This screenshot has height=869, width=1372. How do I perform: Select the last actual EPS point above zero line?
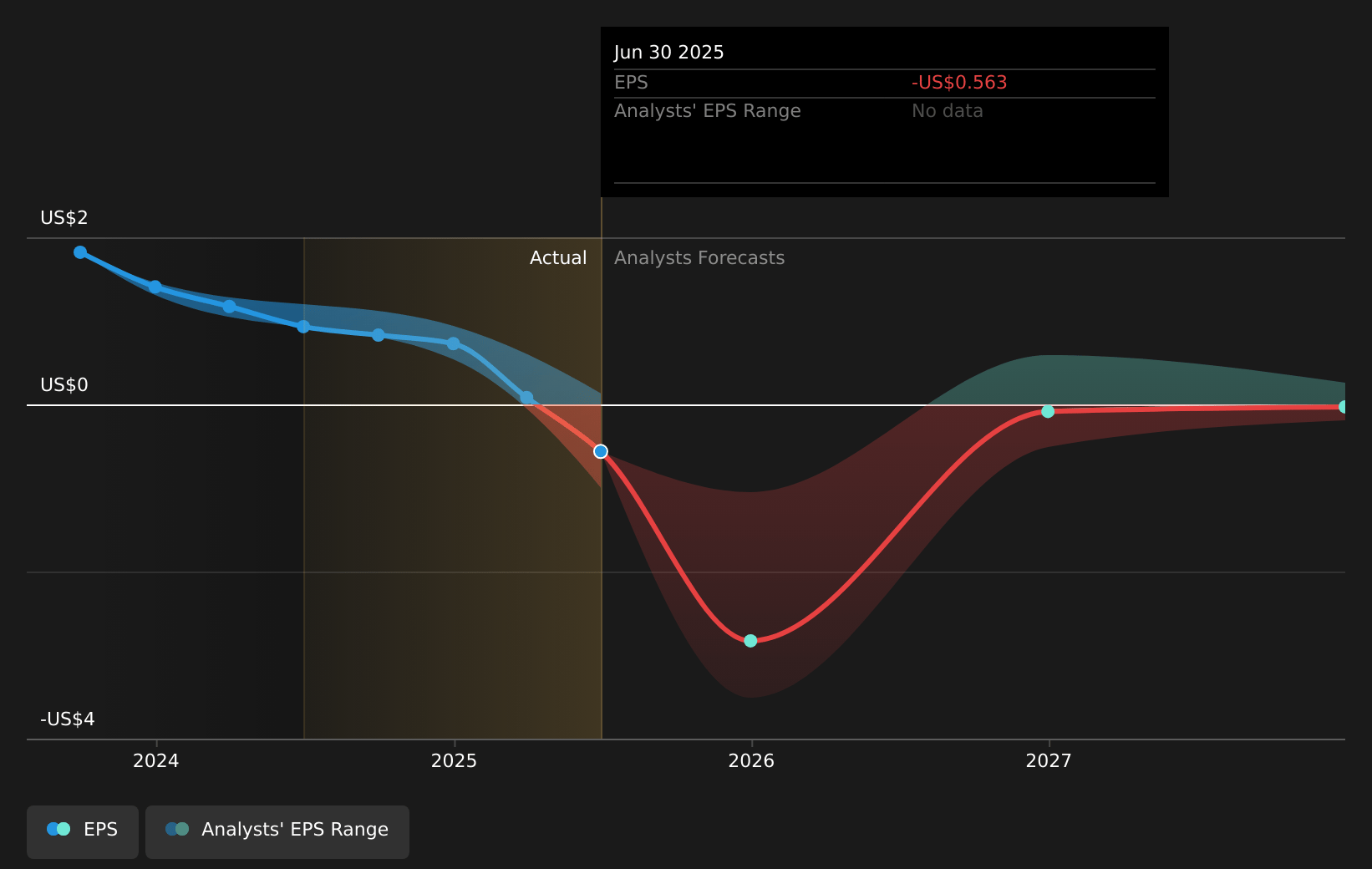(x=526, y=398)
